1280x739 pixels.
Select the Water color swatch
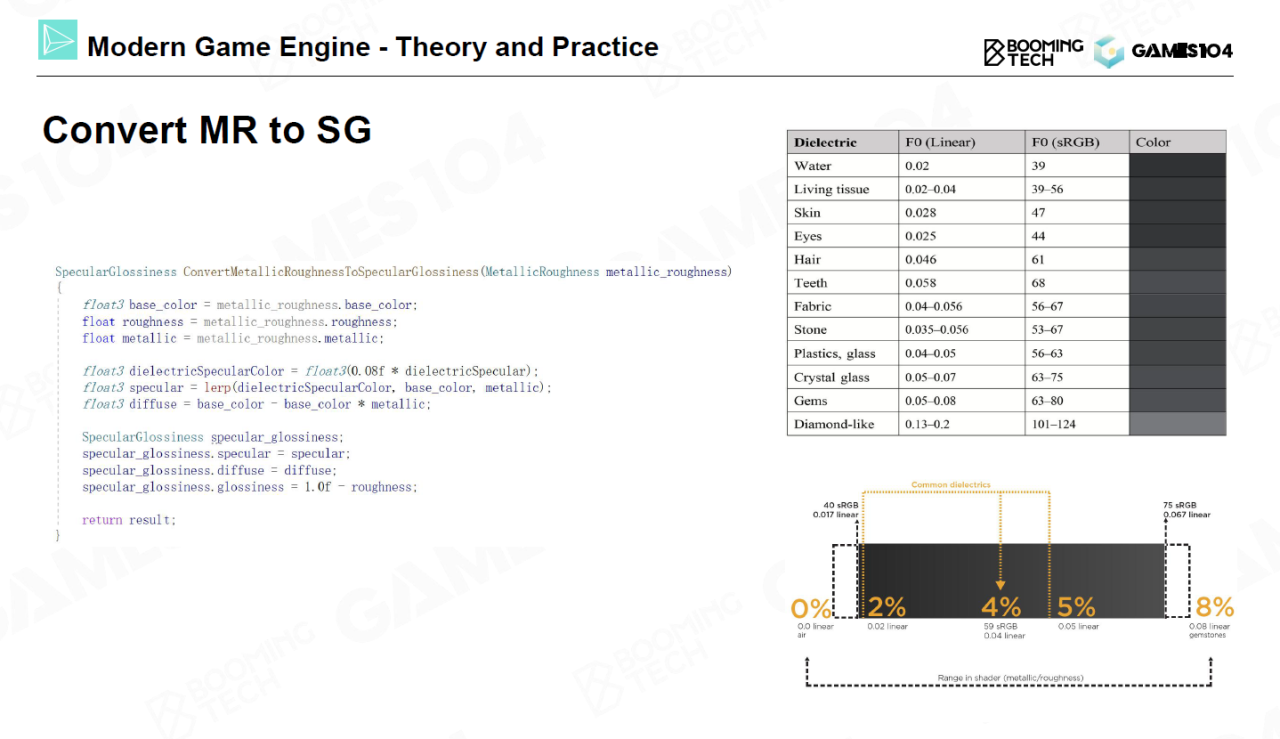[x=1177, y=166]
